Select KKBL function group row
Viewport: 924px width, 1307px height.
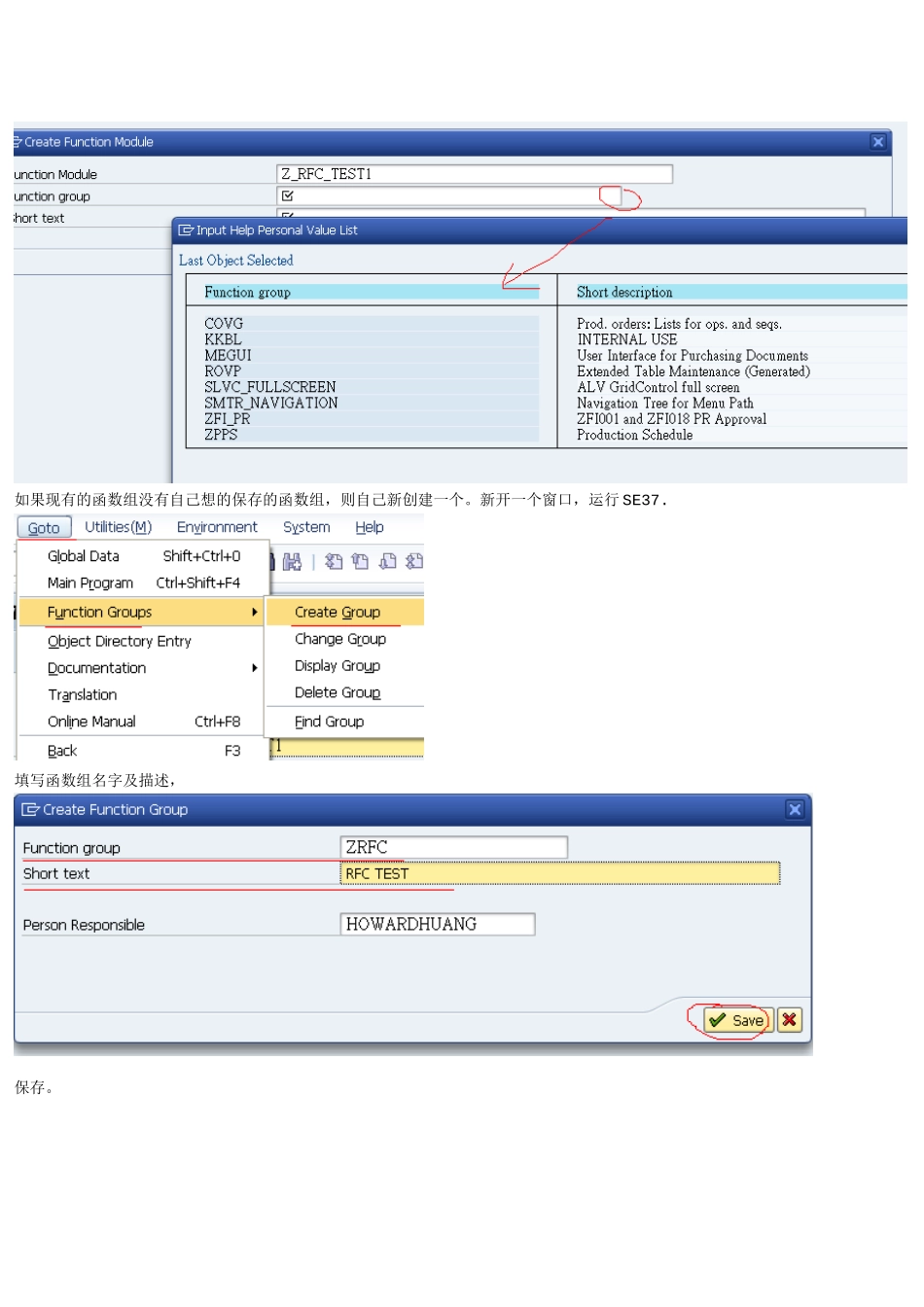370,339
